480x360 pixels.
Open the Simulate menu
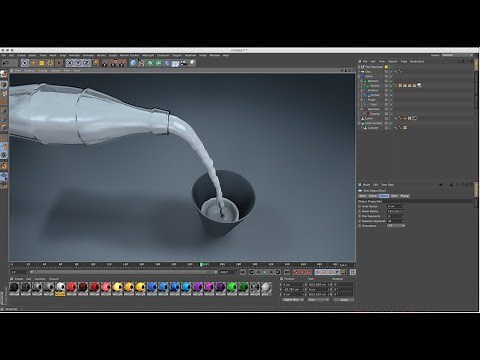point(88,55)
